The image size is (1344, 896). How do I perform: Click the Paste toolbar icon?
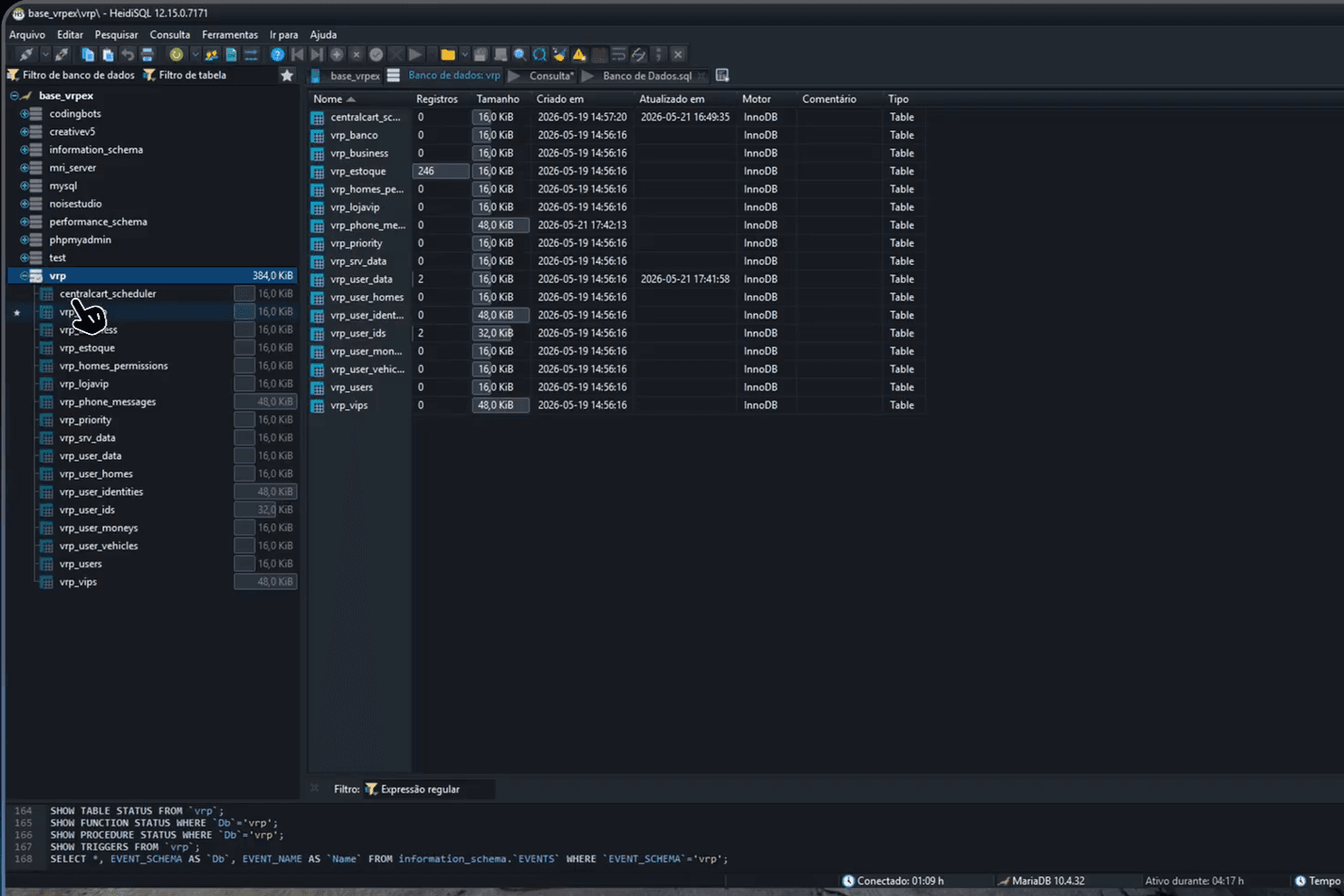pos(108,54)
